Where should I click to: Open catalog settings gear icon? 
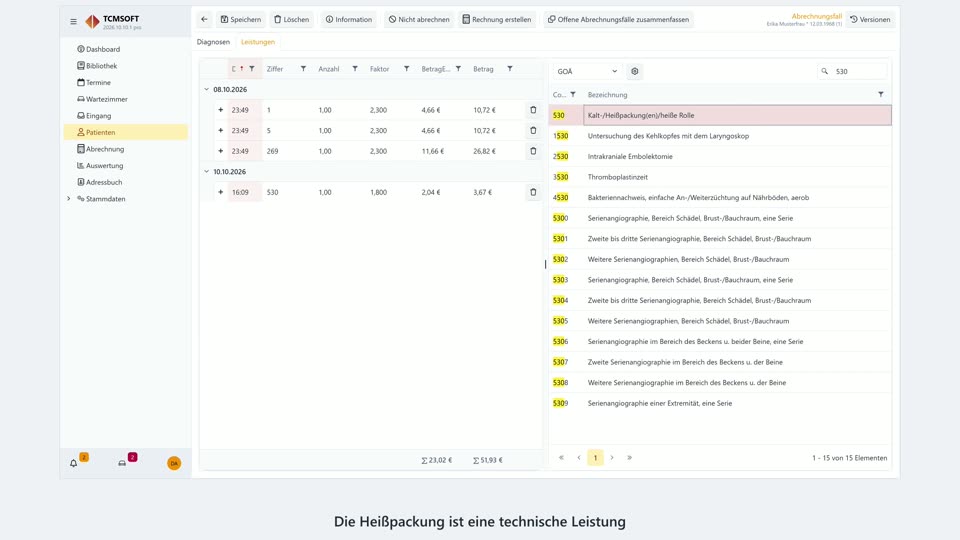pos(635,71)
